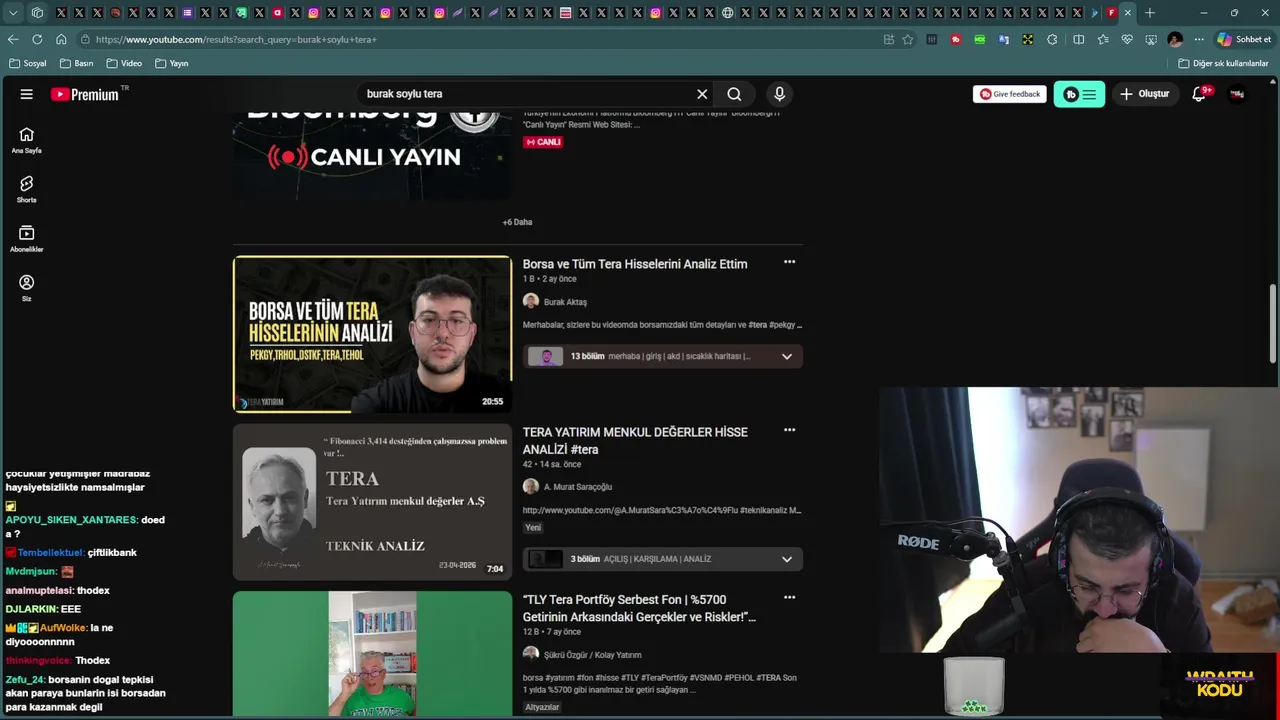Open the Yayın bookmarks folder
The height and width of the screenshot is (720, 1280).
tap(172, 63)
